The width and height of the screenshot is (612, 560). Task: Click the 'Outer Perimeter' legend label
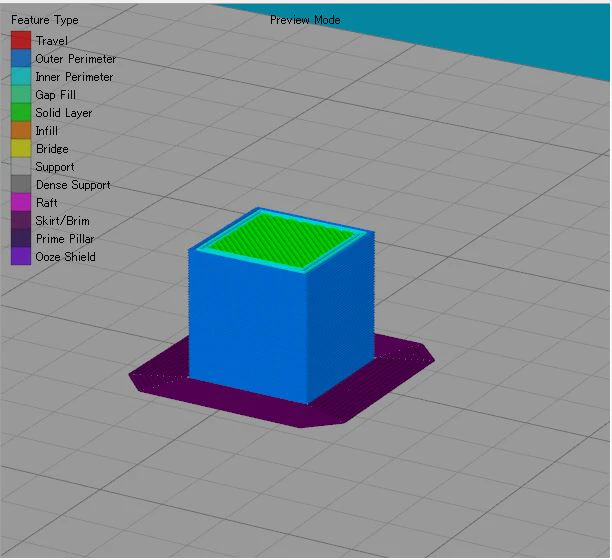[76, 59]
